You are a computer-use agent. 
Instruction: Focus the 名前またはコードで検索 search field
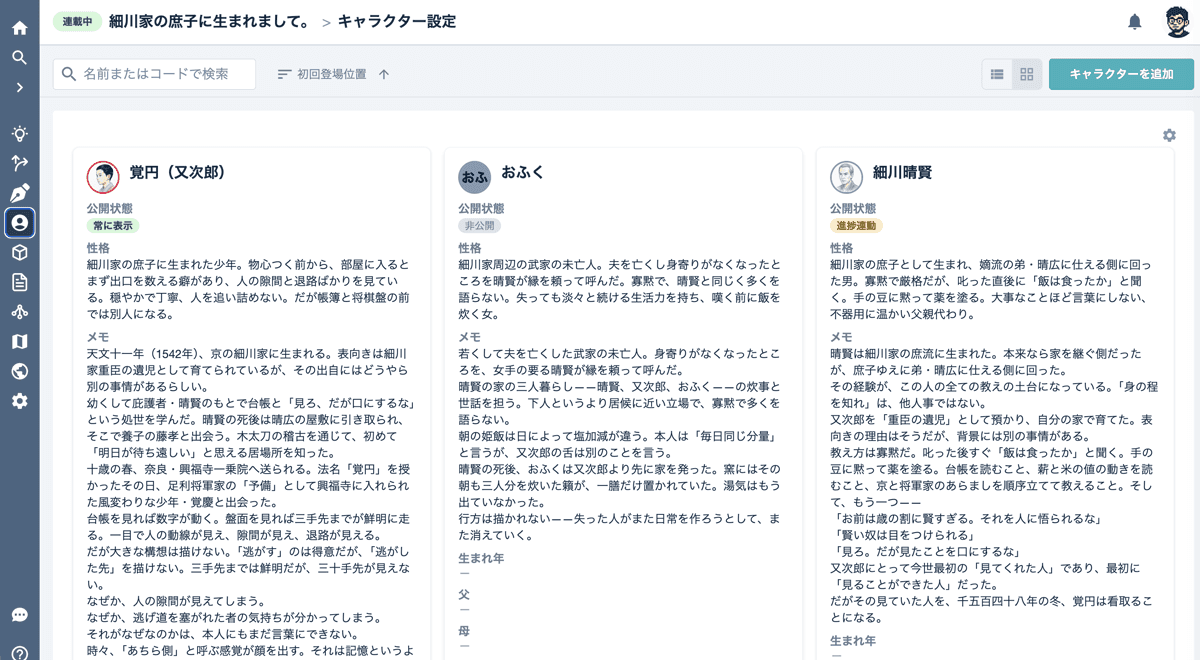154,74
